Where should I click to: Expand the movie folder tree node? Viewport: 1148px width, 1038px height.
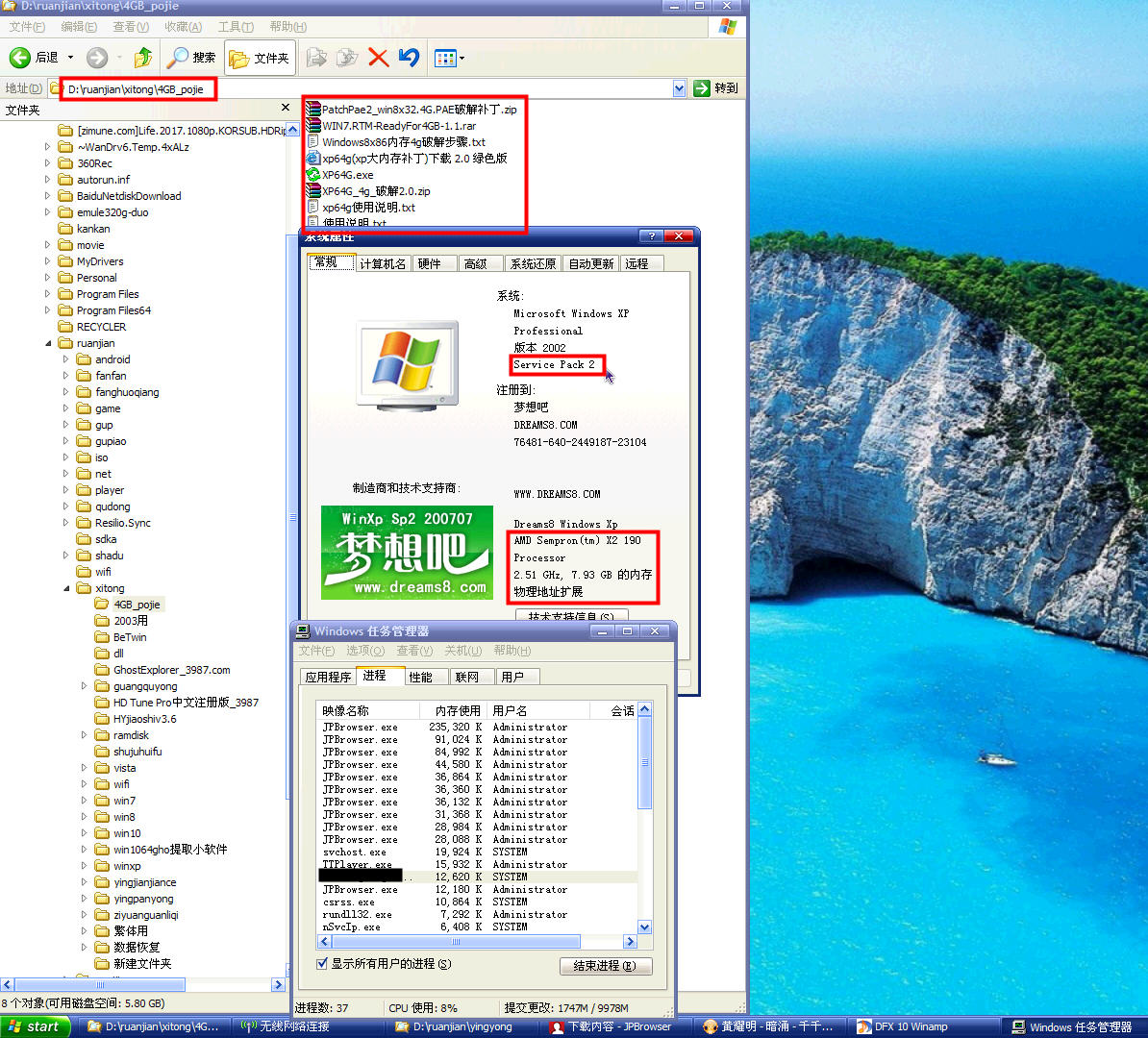[x=47, y=245]
